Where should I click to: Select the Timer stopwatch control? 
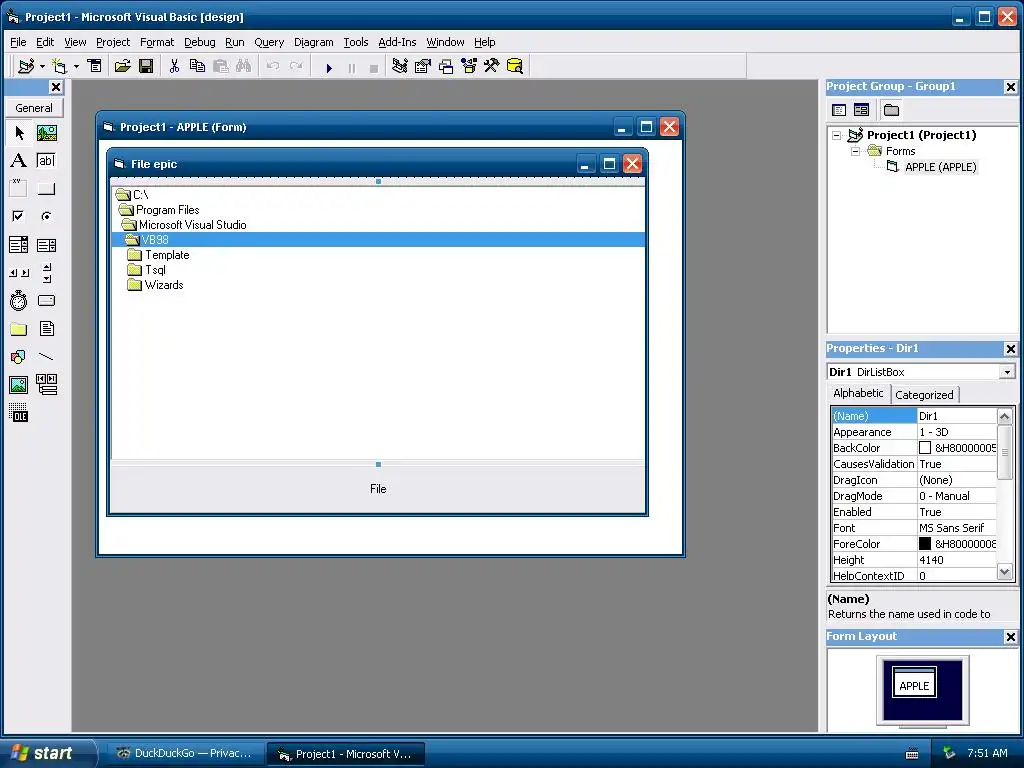(19, 300)
